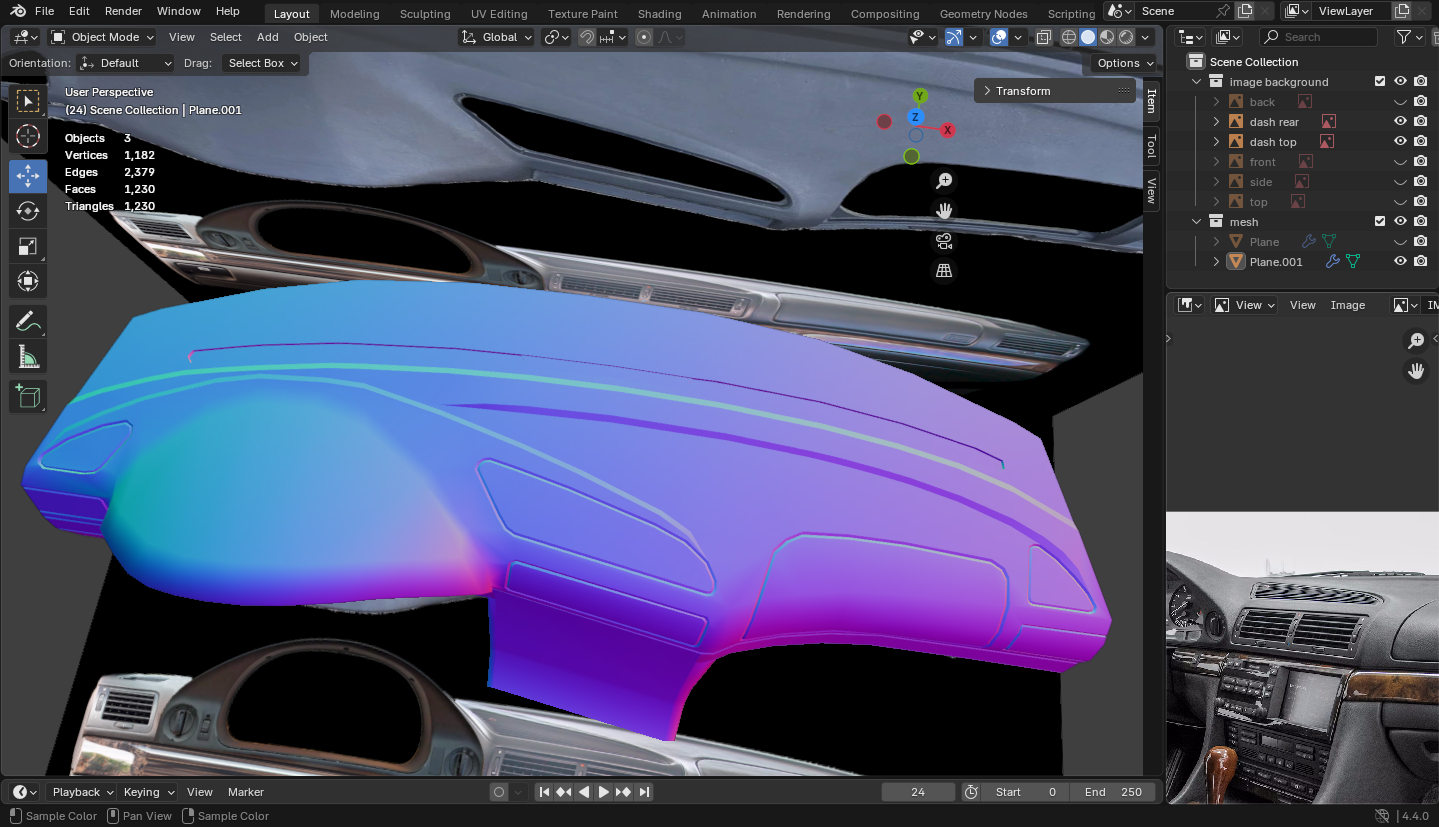Switch to perspective/orthographic grid icon
The width and height of the screenshot is (1439, 827).
pyautogui.click(x=943, y=271)
